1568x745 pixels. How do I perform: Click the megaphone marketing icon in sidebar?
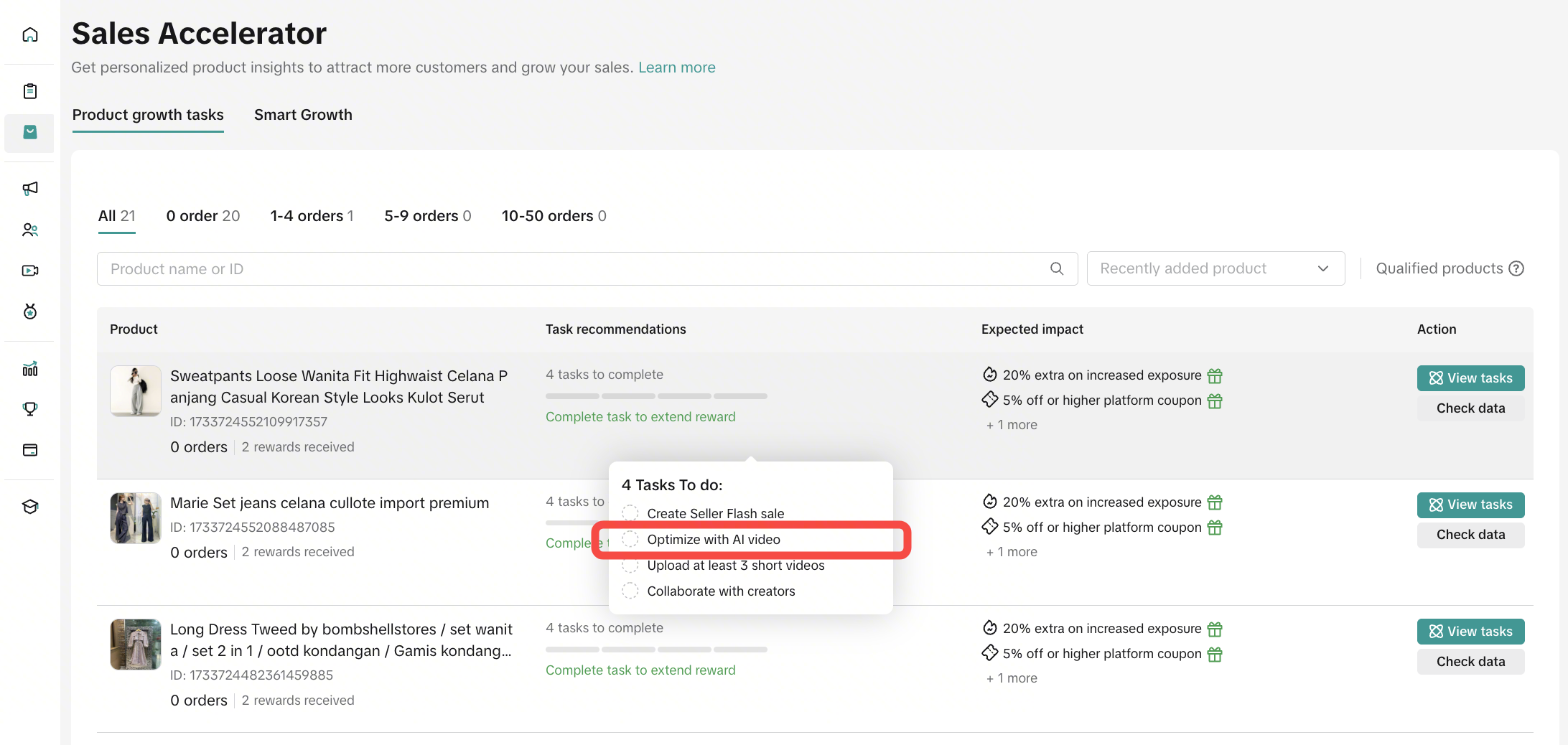pyautogui.click(x=30, y=188)
